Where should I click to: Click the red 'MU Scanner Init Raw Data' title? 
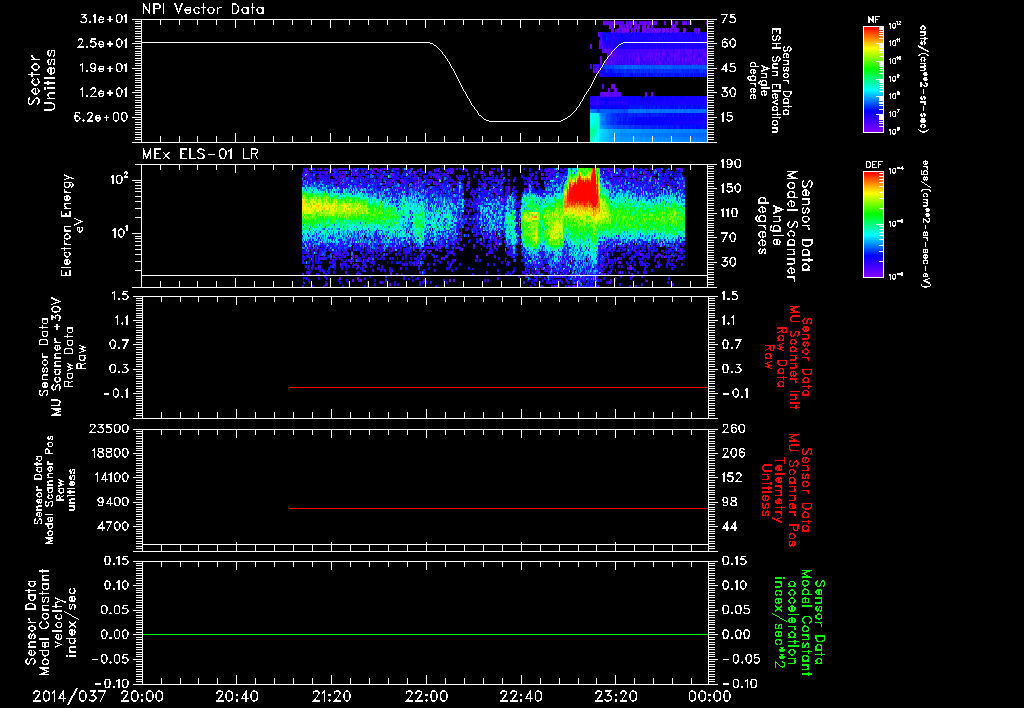pos(787,357)
